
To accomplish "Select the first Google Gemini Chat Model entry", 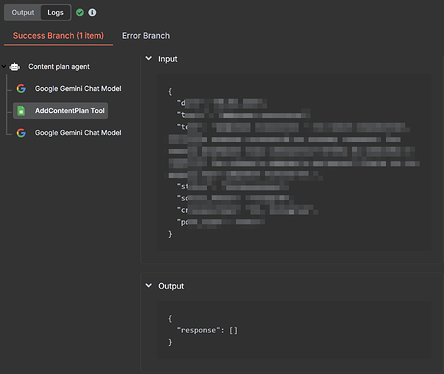I will [x=78, y=89].
